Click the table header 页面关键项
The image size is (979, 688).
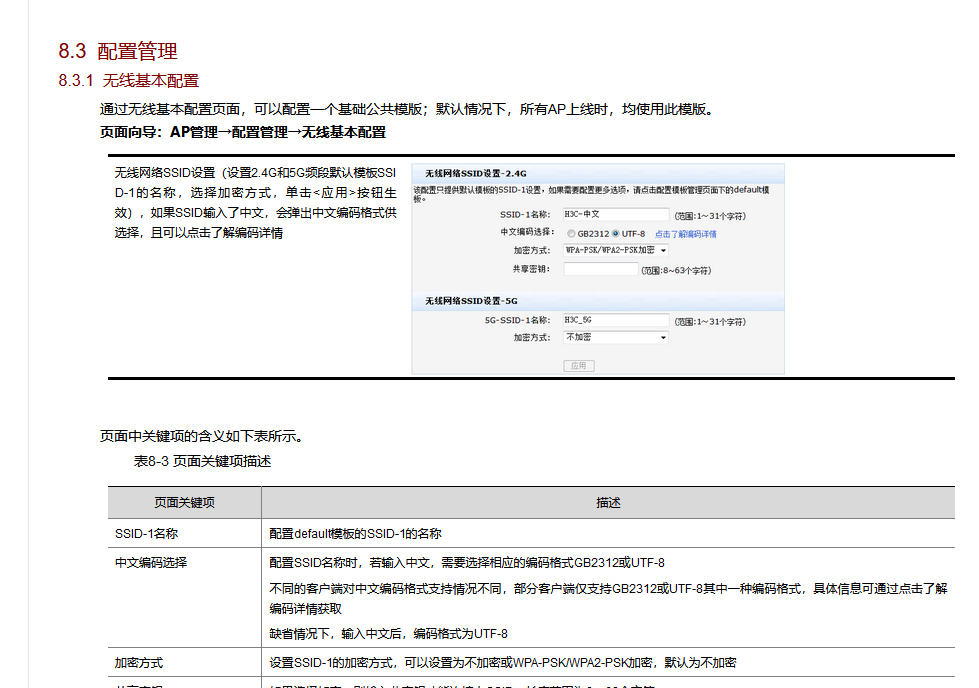point(184,503)
